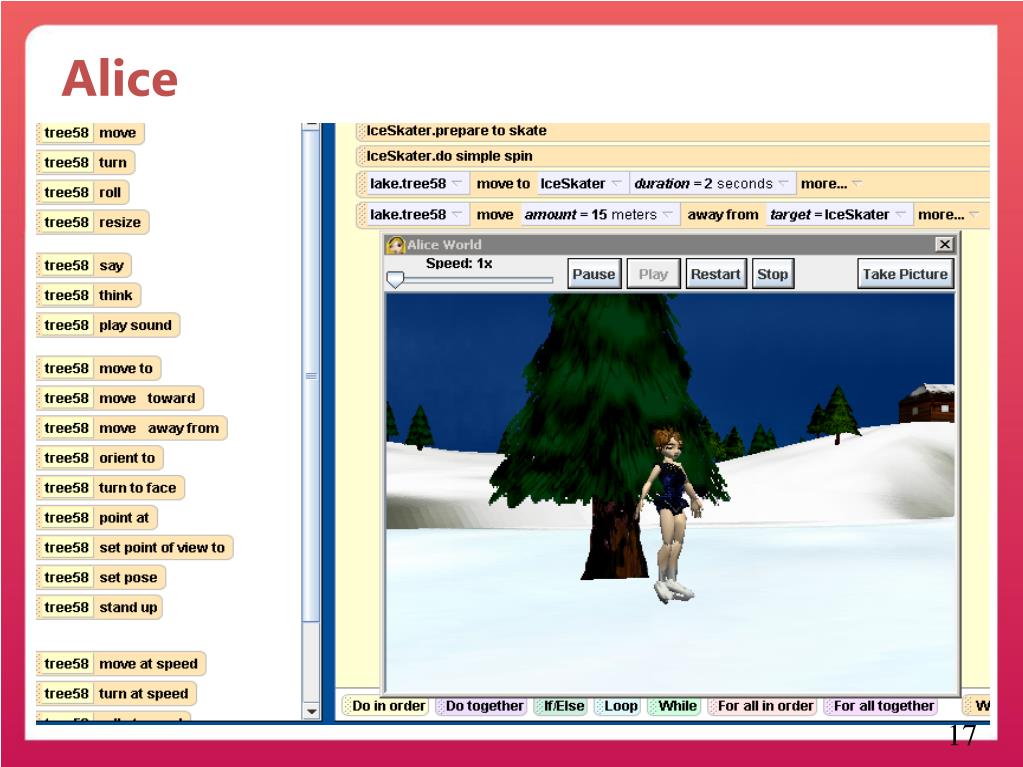The image size is (1023, 767).
Task: Select the tree58 play sound tile
Action: click(x=108, y=325)
